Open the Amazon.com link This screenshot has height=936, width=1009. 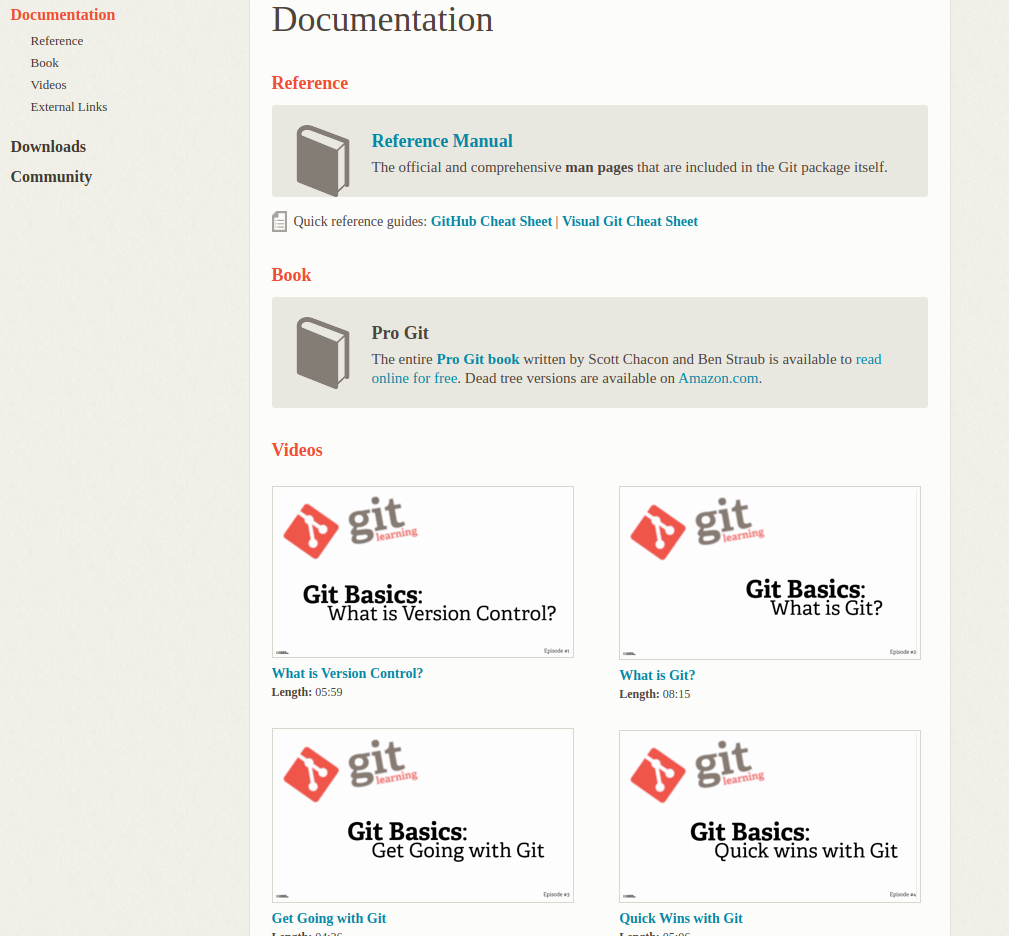coord(718,378)
